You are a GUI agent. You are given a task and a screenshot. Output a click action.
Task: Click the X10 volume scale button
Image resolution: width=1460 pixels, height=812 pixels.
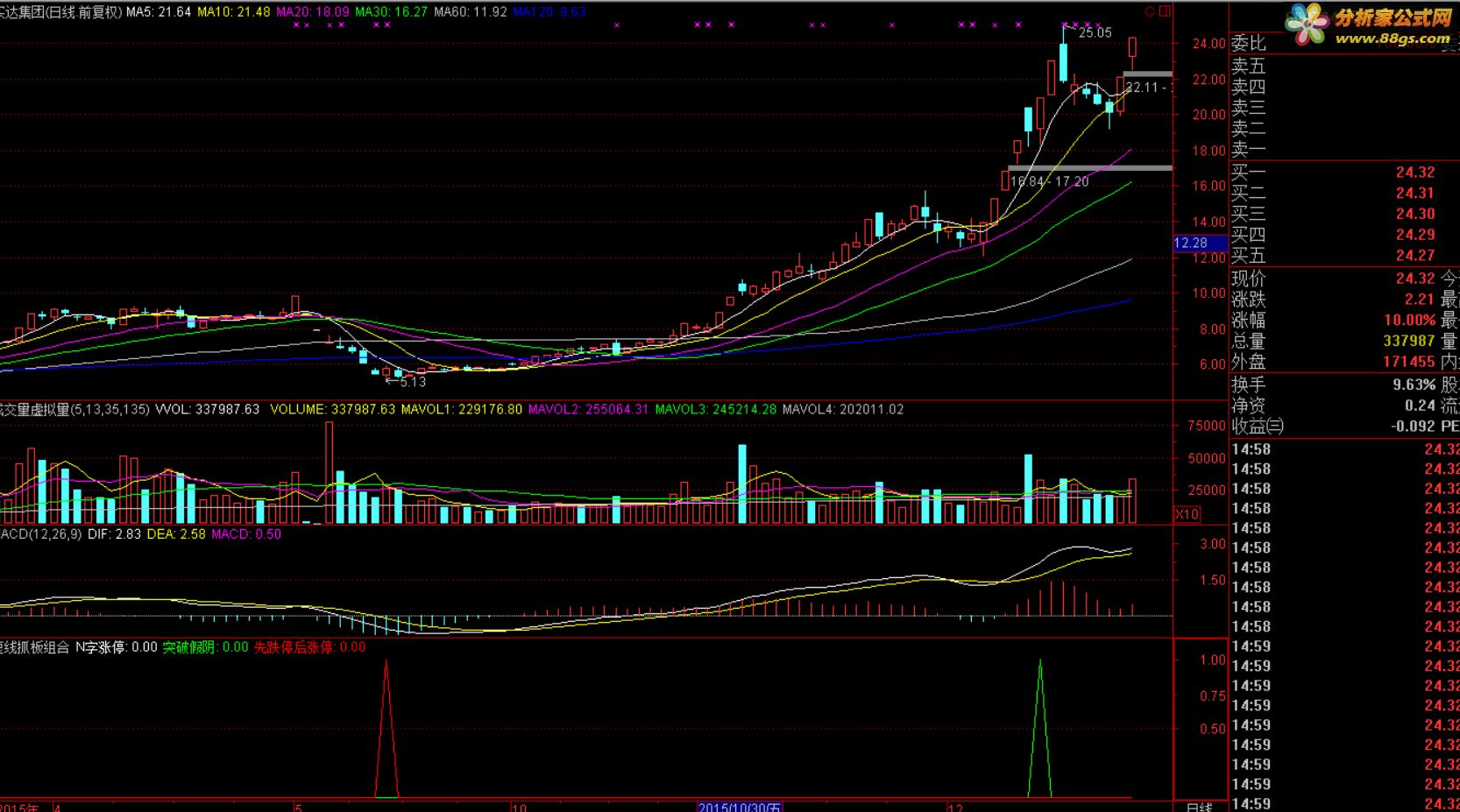1187,514
